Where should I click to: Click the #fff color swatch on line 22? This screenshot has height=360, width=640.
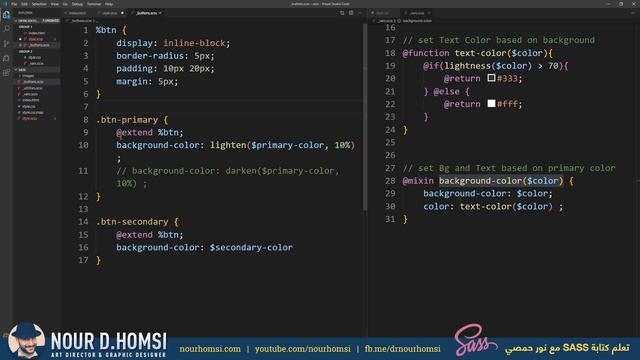coord(491,103)
